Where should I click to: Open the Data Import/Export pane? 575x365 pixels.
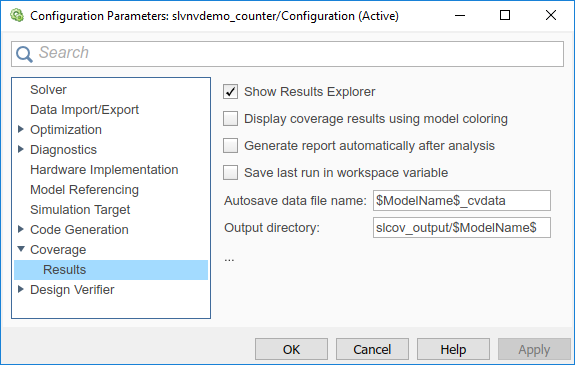(84, 110)
